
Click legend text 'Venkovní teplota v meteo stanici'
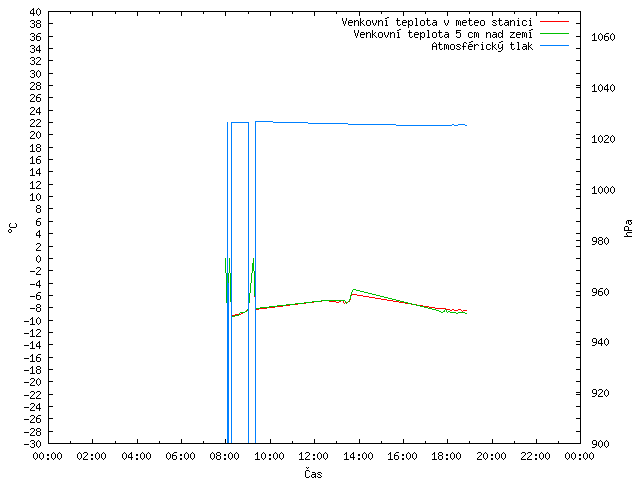pyautogui.click(x=437, y=22)
